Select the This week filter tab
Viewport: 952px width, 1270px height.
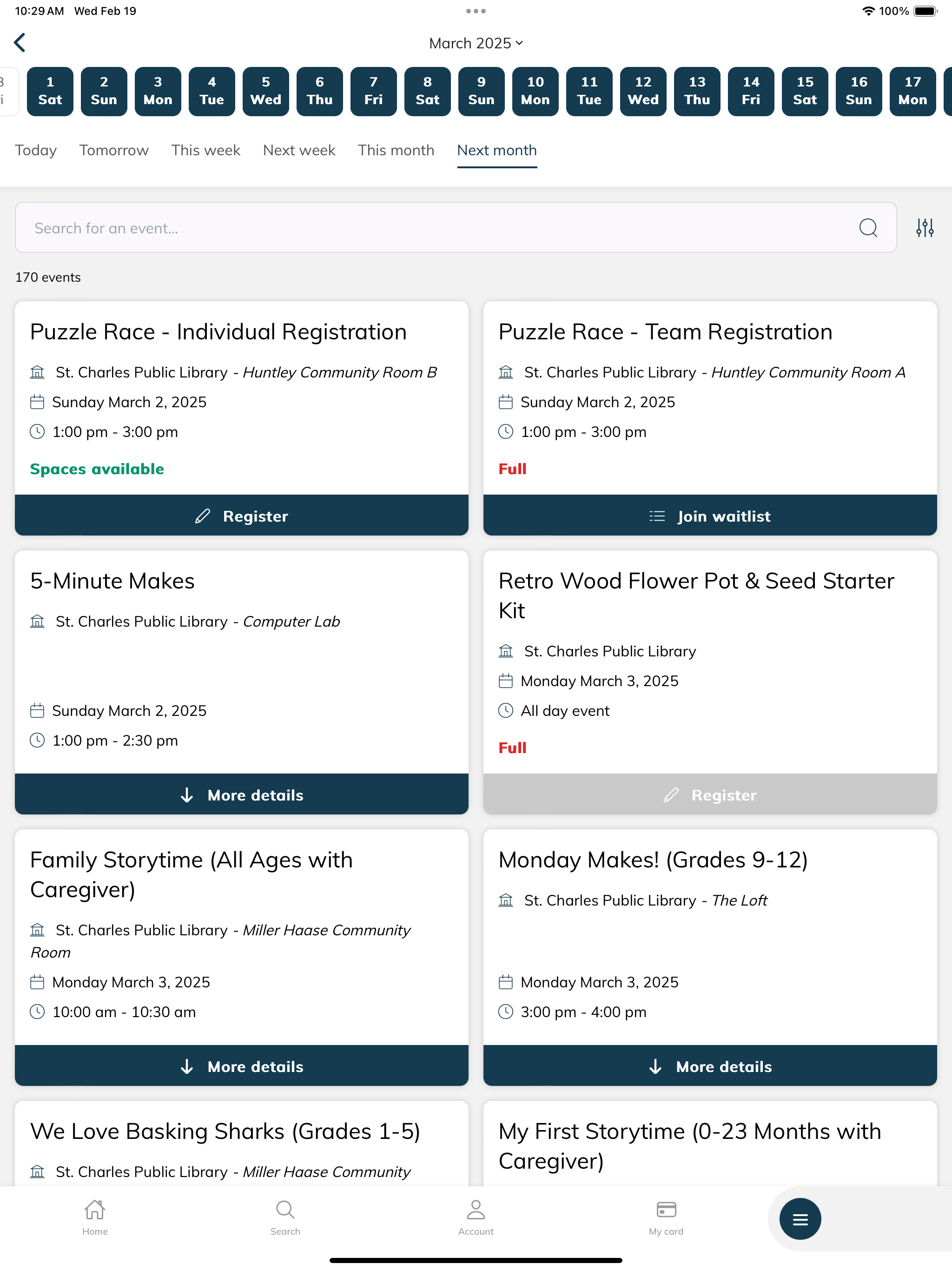pyautogui.click(x=205, y=151)
